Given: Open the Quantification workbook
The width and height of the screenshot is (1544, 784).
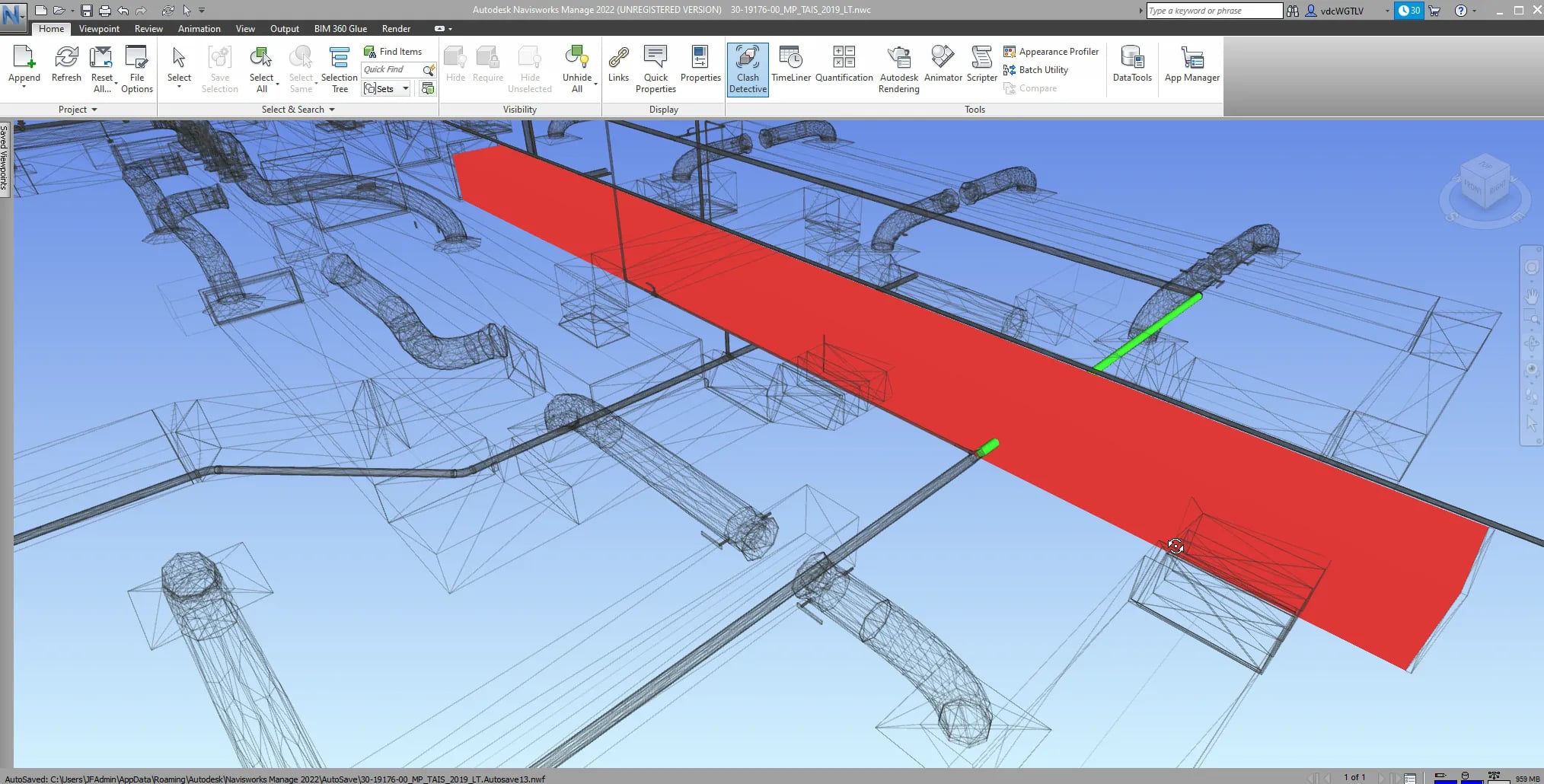Looking at the screenshot, I should click(844, 69).
